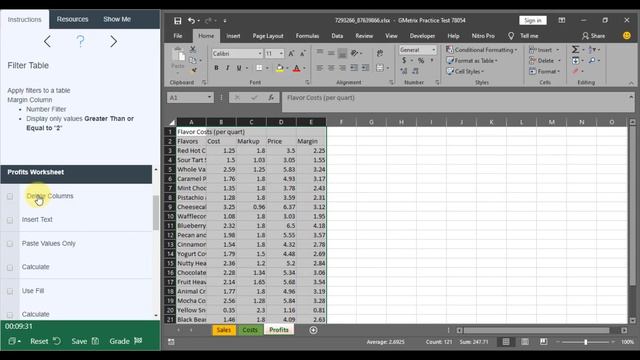Image resolution: width=640 pixels, height=360 pixels.
Task: Go to previous instruction arrow
Action: [47, 41]
